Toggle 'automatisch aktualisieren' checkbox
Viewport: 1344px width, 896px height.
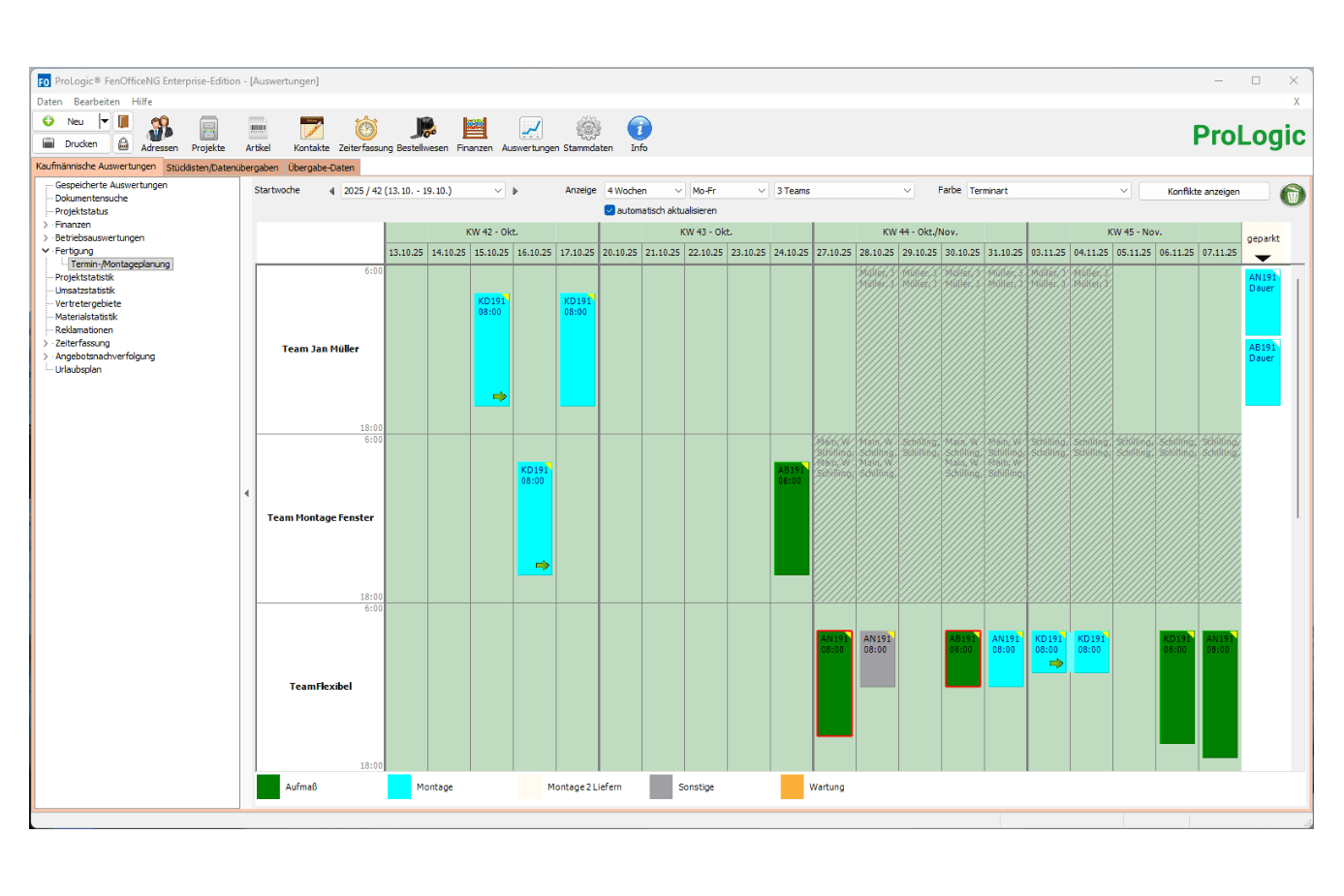(x=609, y=210)
